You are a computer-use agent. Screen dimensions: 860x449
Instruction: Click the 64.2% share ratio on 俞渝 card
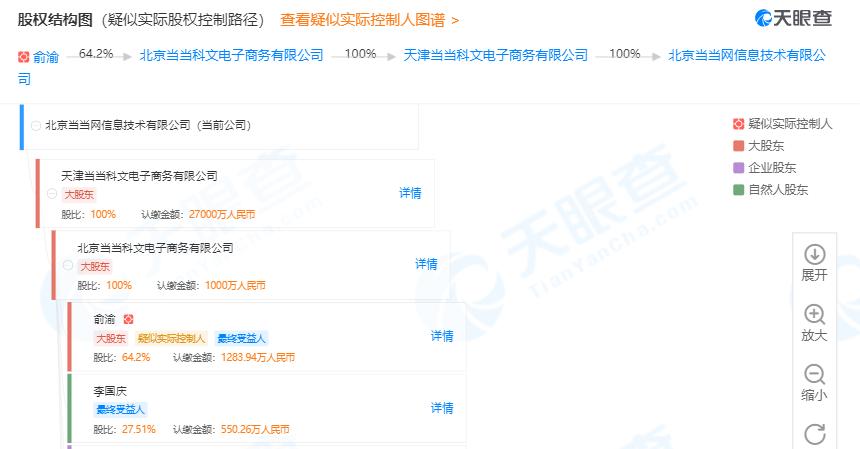click(x=136, y=357)
